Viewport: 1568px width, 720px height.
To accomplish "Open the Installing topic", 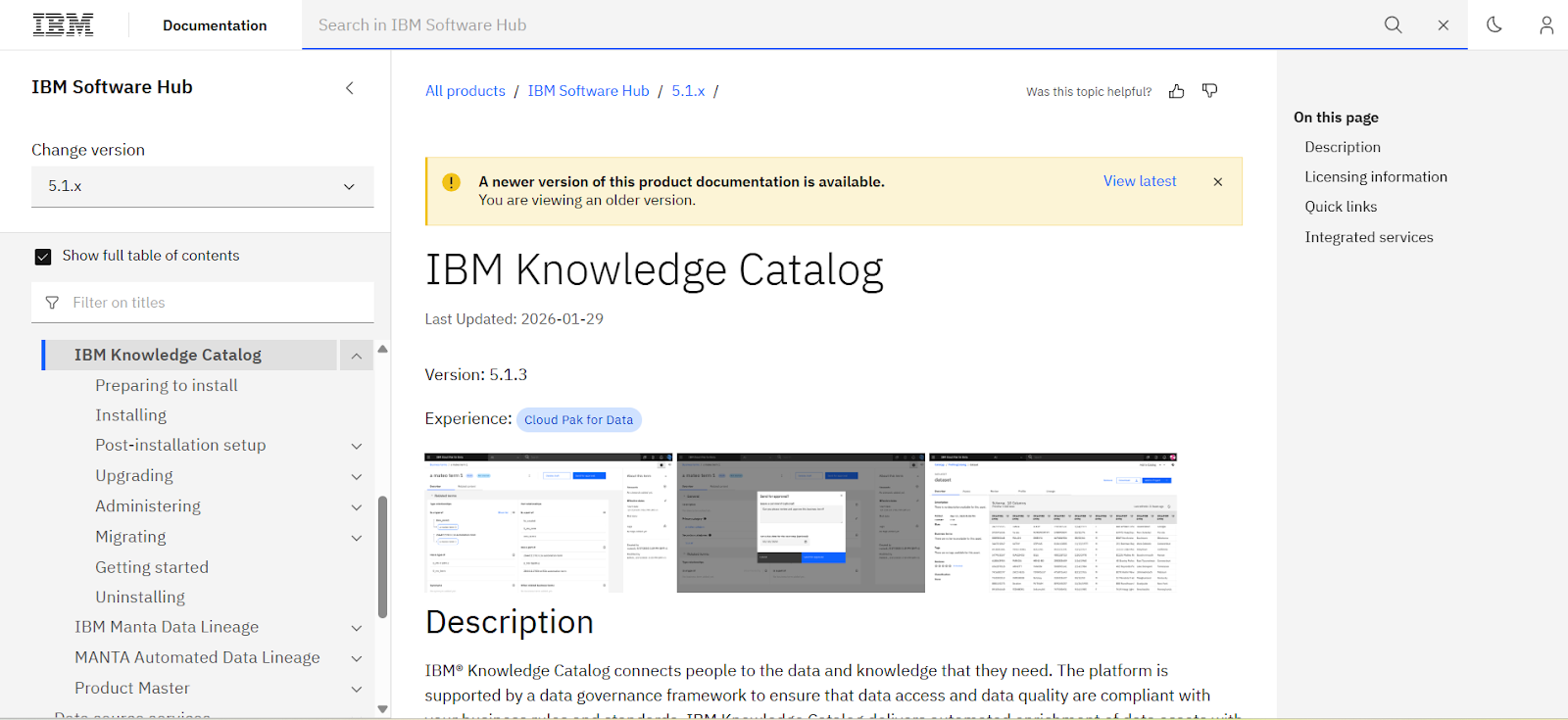I will pos(130,415).
